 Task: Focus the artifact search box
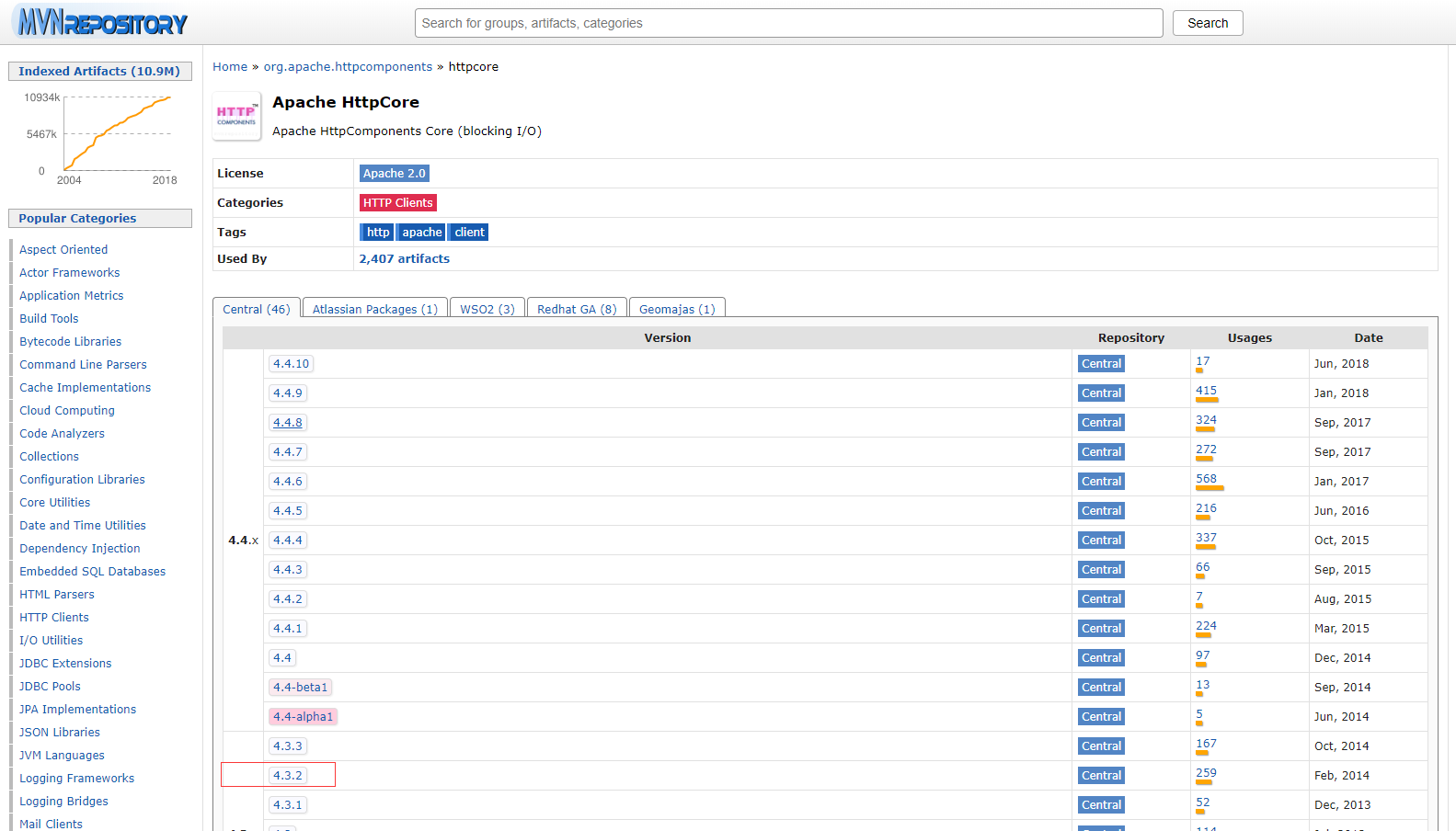[788, 23]
